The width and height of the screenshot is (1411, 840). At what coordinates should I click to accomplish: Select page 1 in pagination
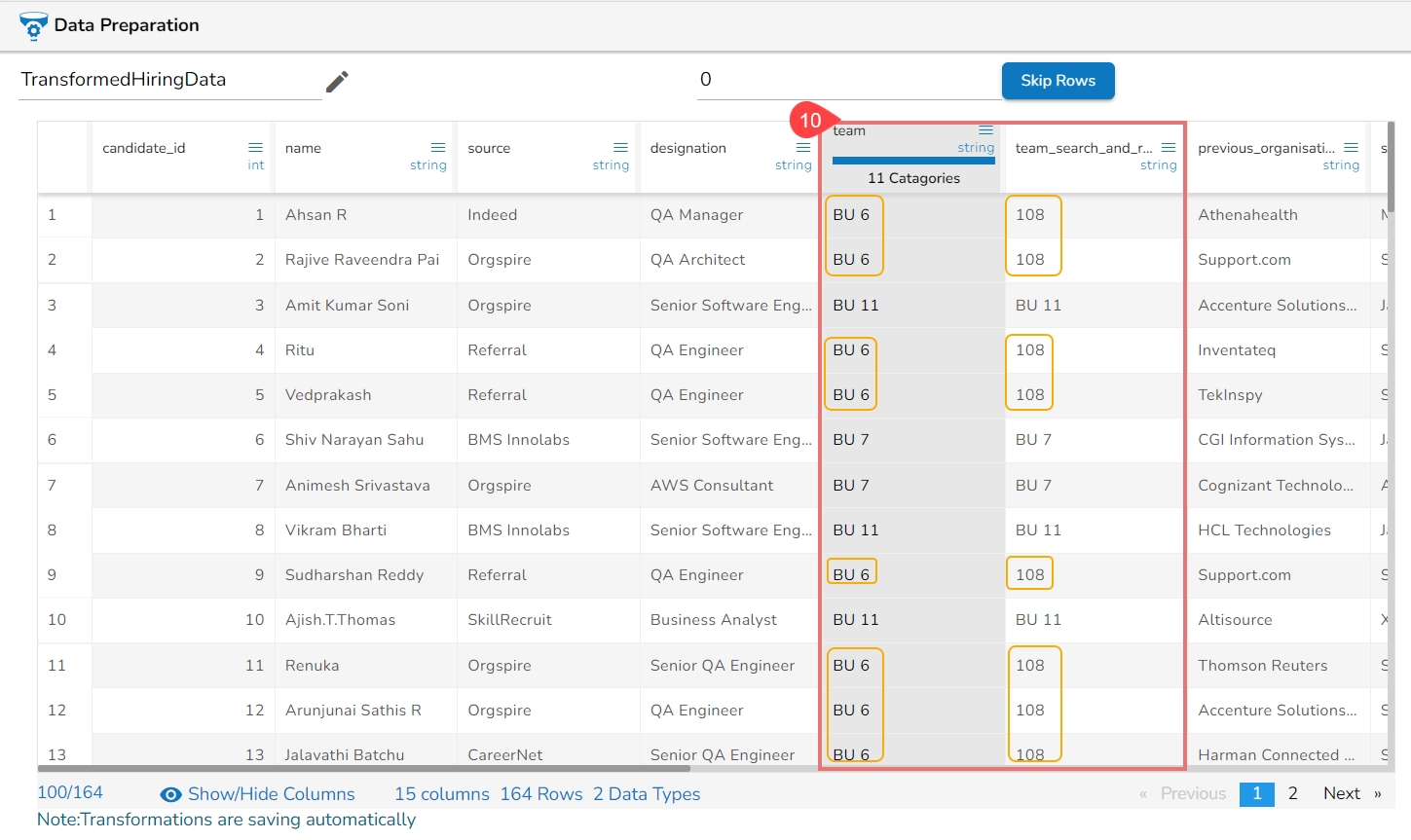tap(1256, 794)
